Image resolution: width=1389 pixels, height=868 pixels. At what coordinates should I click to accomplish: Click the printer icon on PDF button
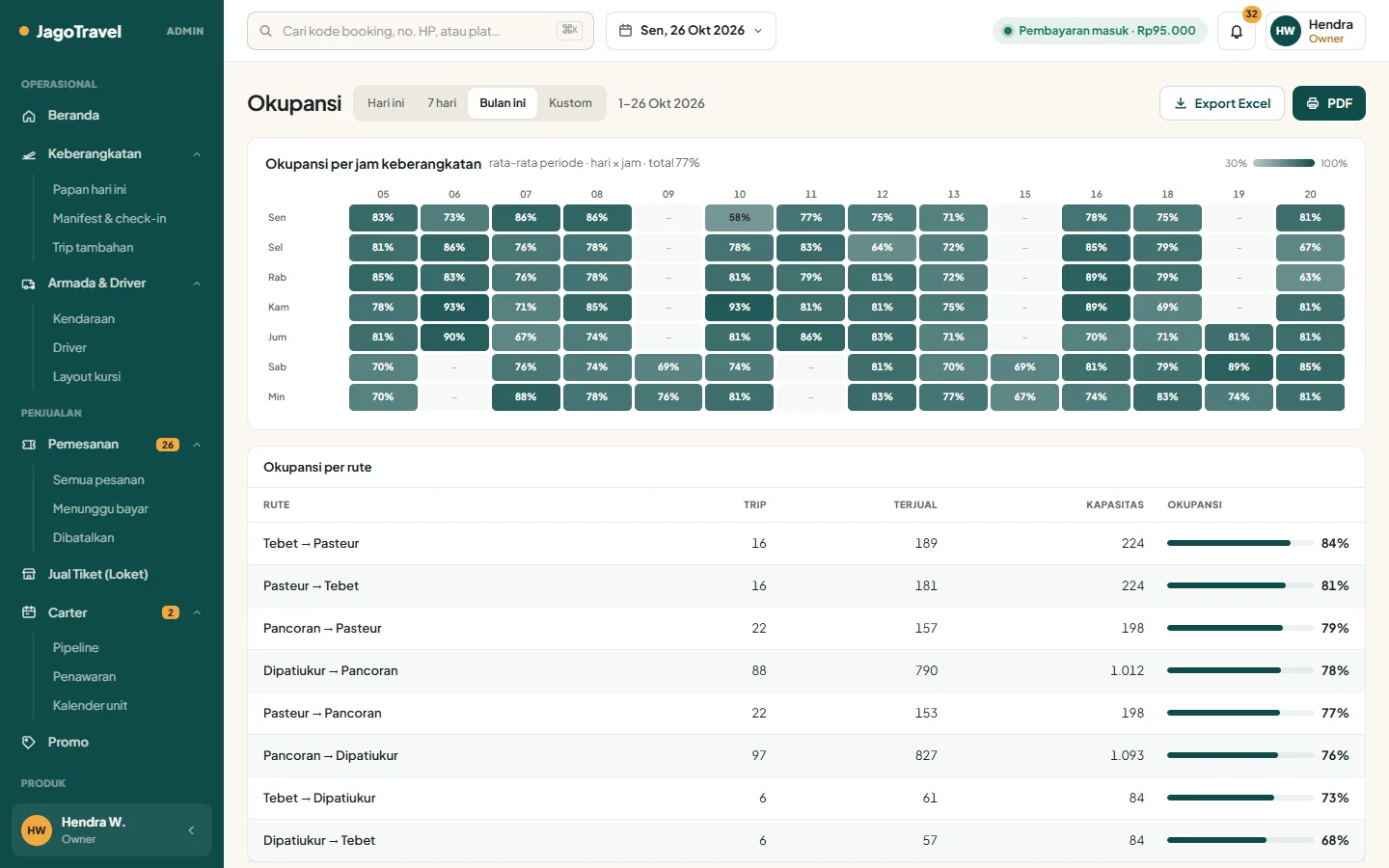[x=1313, y=103]
